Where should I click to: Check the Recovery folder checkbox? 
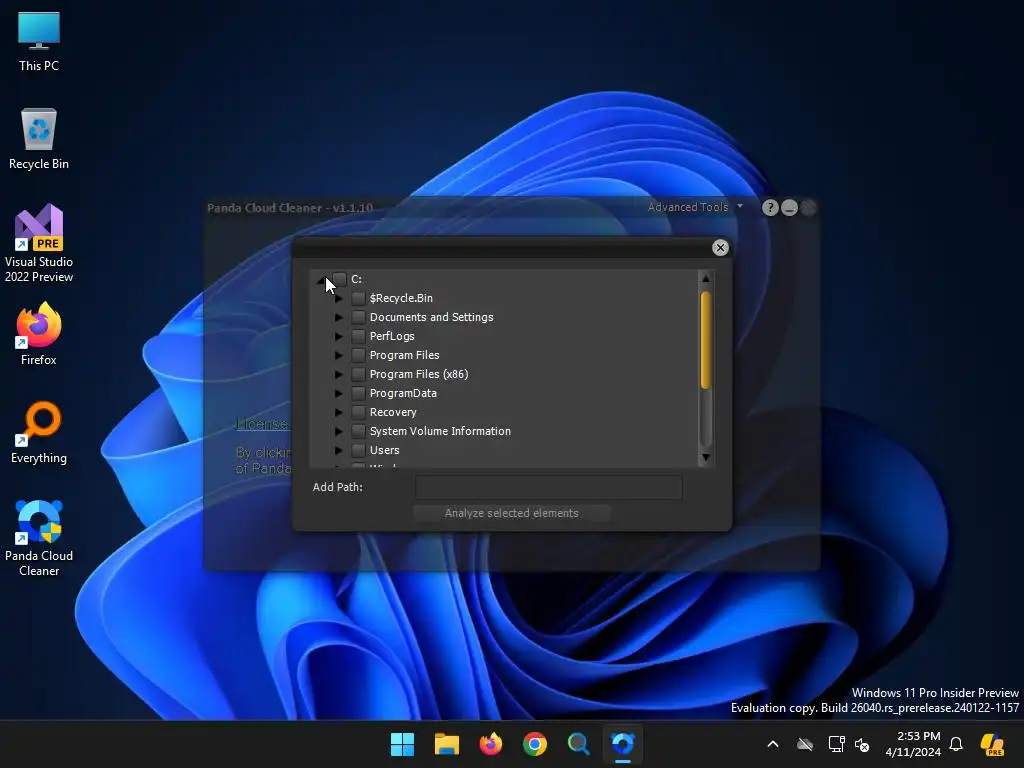click(358, 412)
